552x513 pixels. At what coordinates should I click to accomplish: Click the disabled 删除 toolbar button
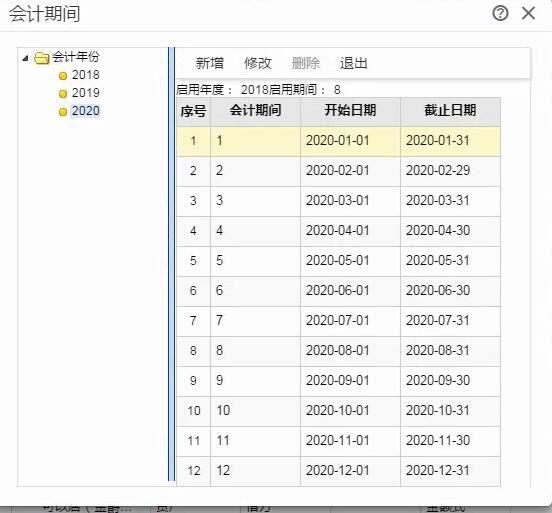306,63
